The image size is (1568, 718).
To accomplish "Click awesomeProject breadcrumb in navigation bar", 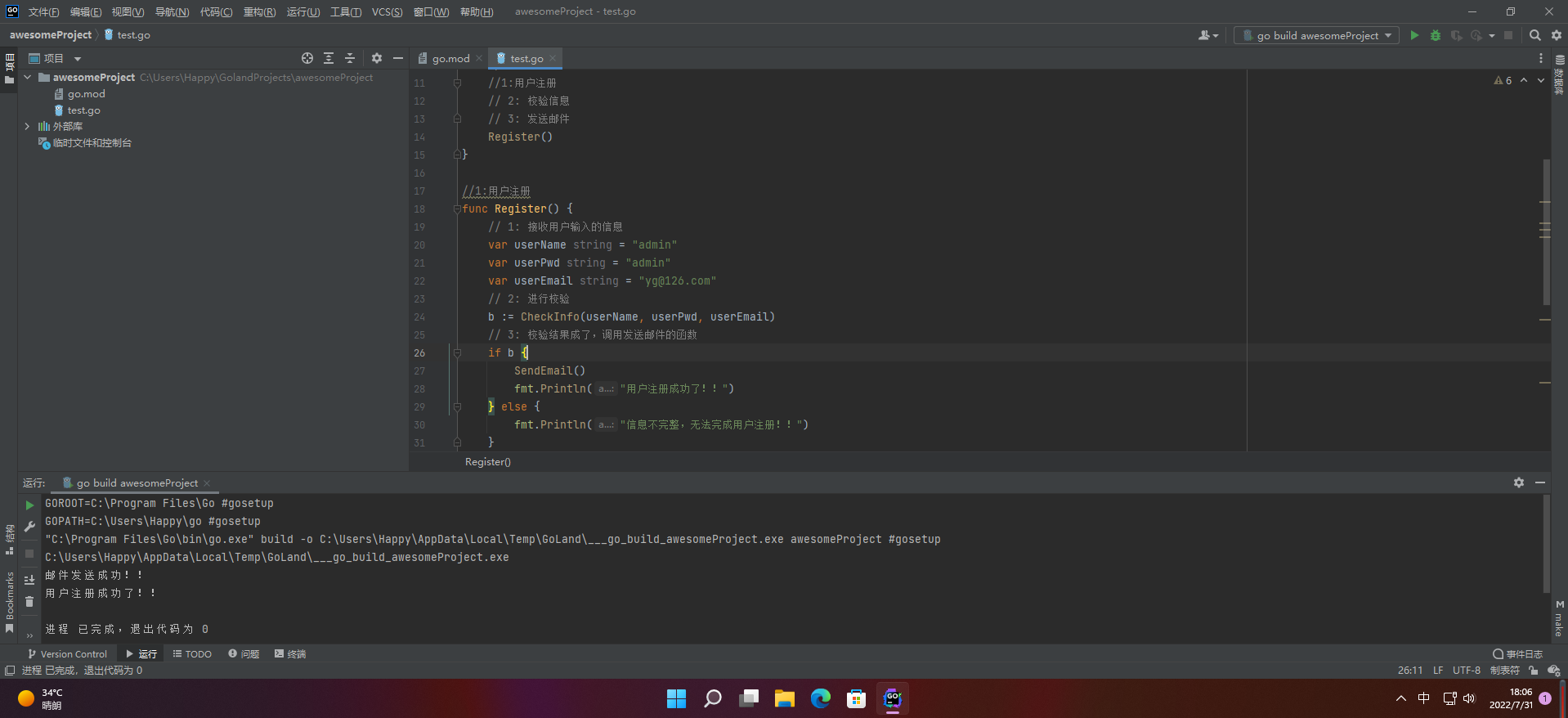I will click(x=51, y=35).
